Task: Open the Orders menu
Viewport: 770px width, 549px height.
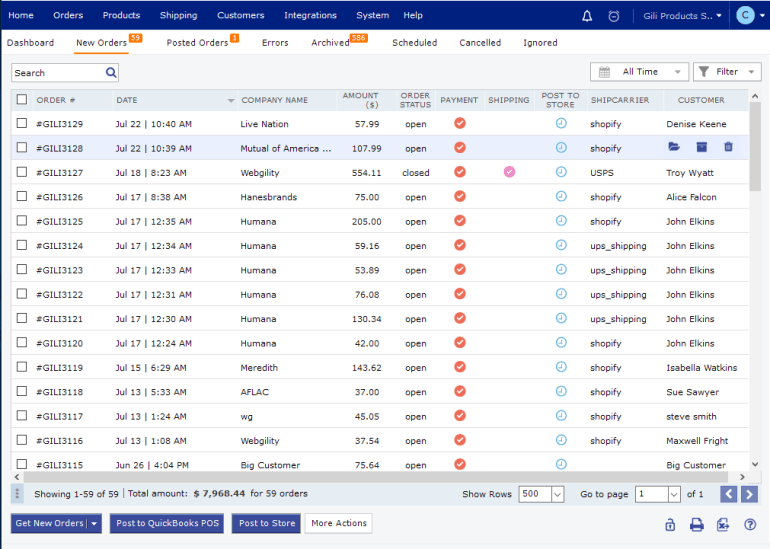Action: pos(68,15)
